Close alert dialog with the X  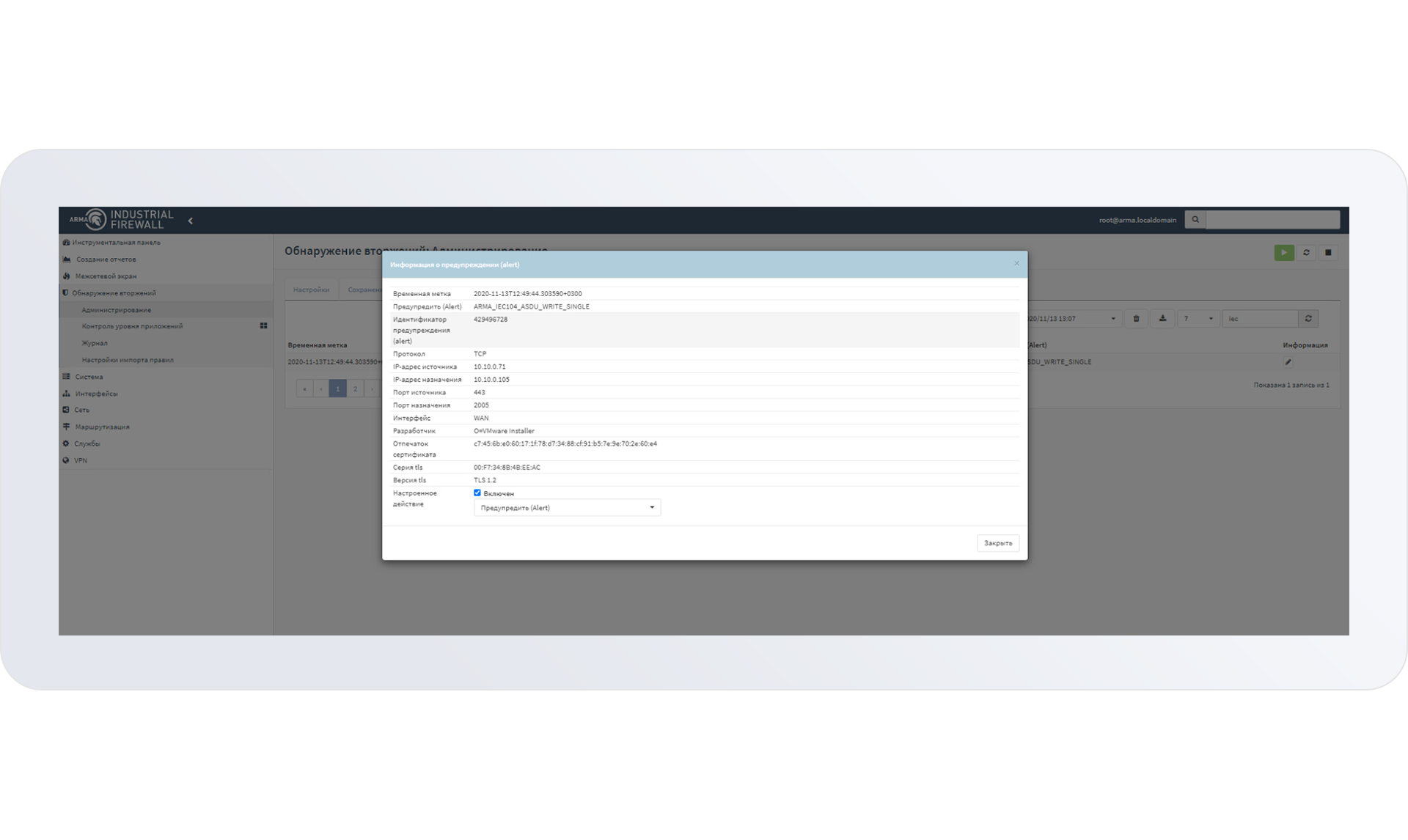click(1016, 264)
